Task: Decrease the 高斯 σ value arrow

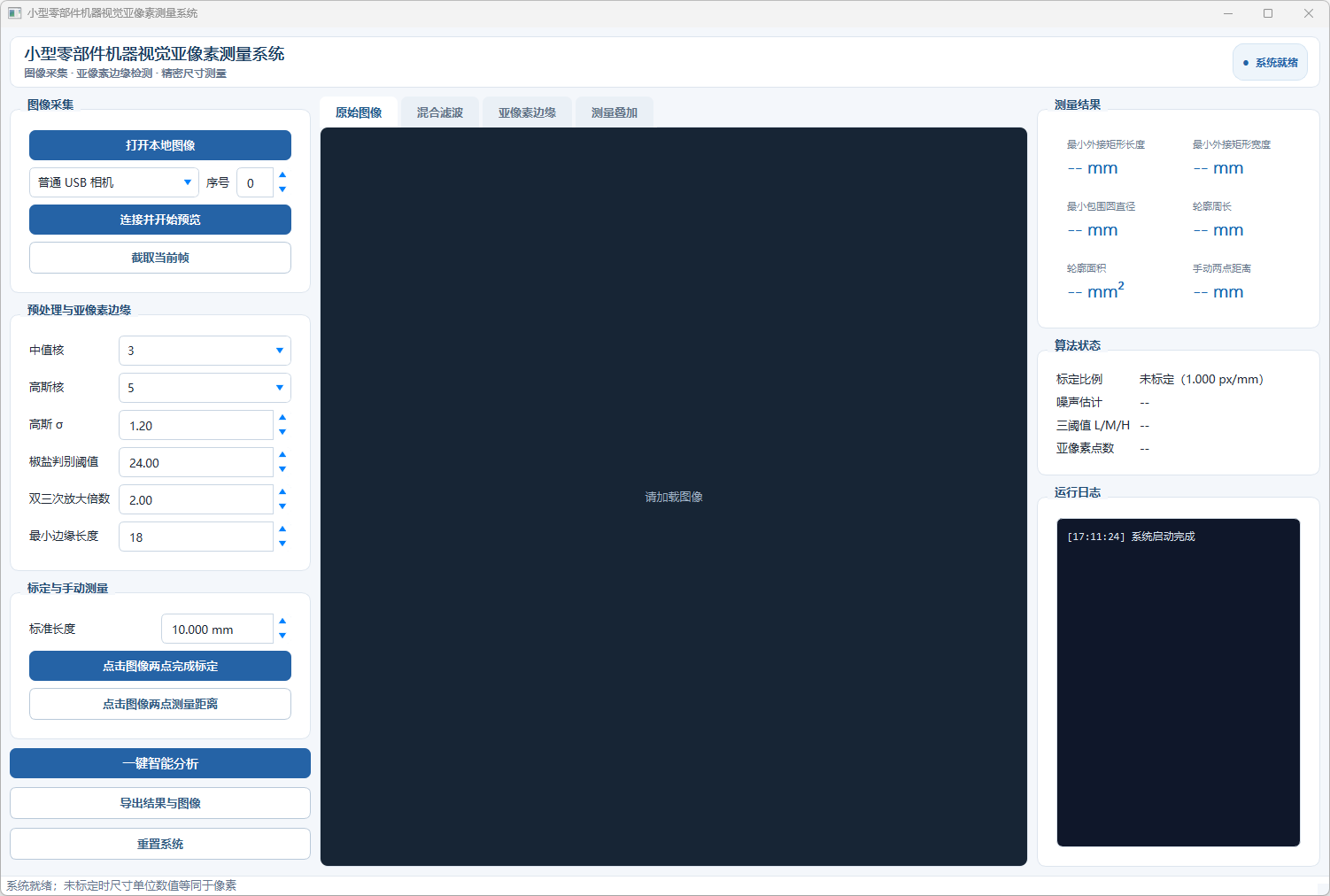Action: point(282,432)
